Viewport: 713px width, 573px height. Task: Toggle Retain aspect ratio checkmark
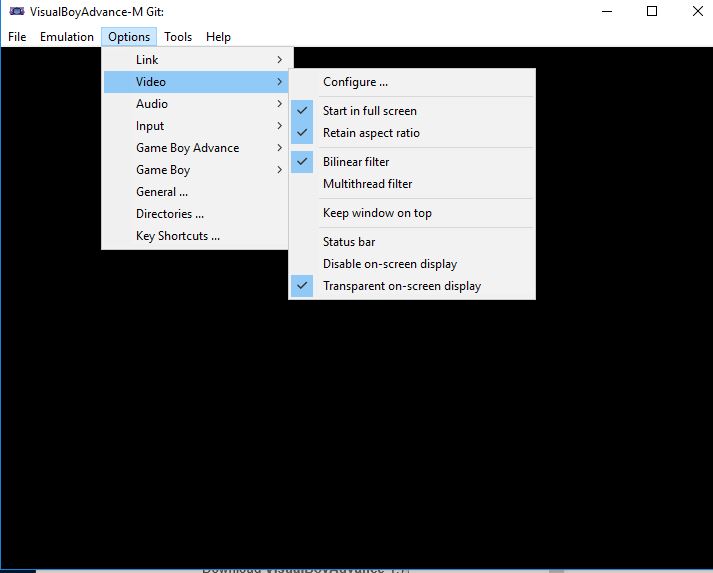click(412, 133)
